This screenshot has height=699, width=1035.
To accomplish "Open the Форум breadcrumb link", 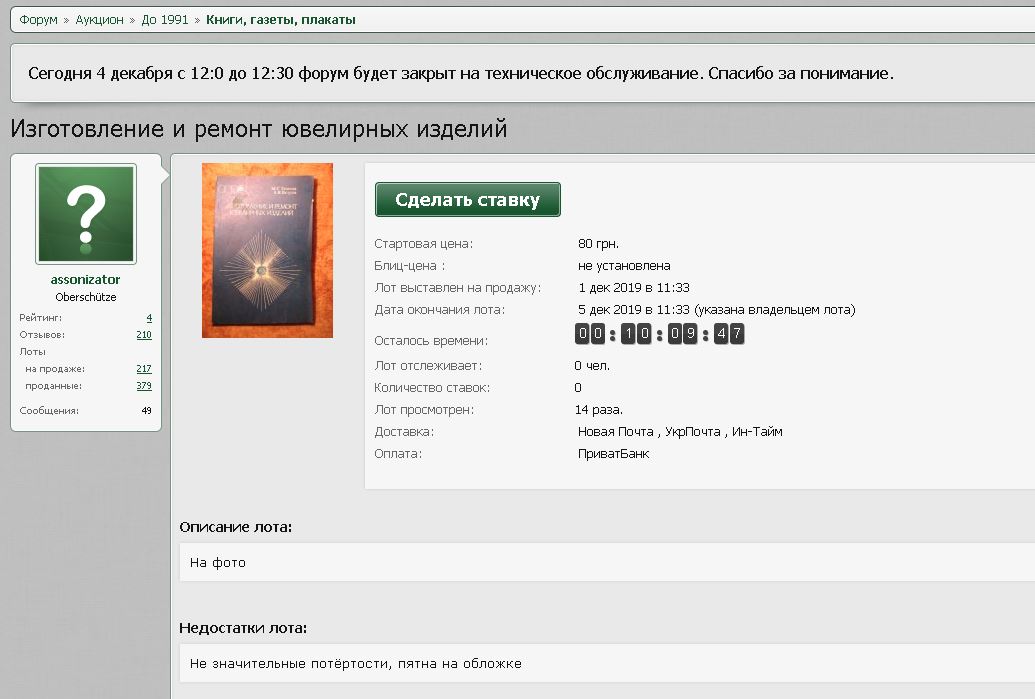I will click(x=38, y=20).
